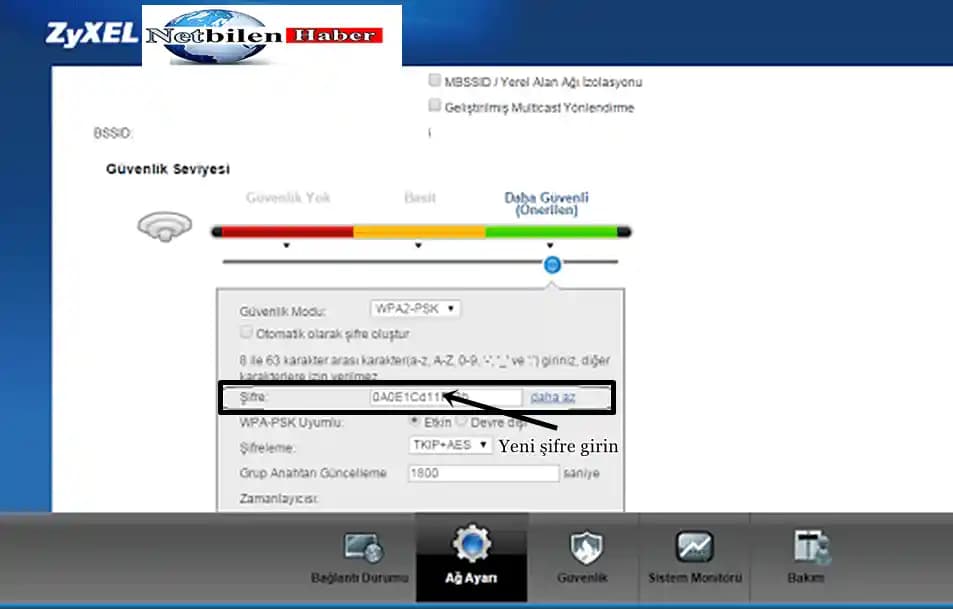Click the ZyXEL logo
The height and width of the screenshot is (609, 953).
90,32
